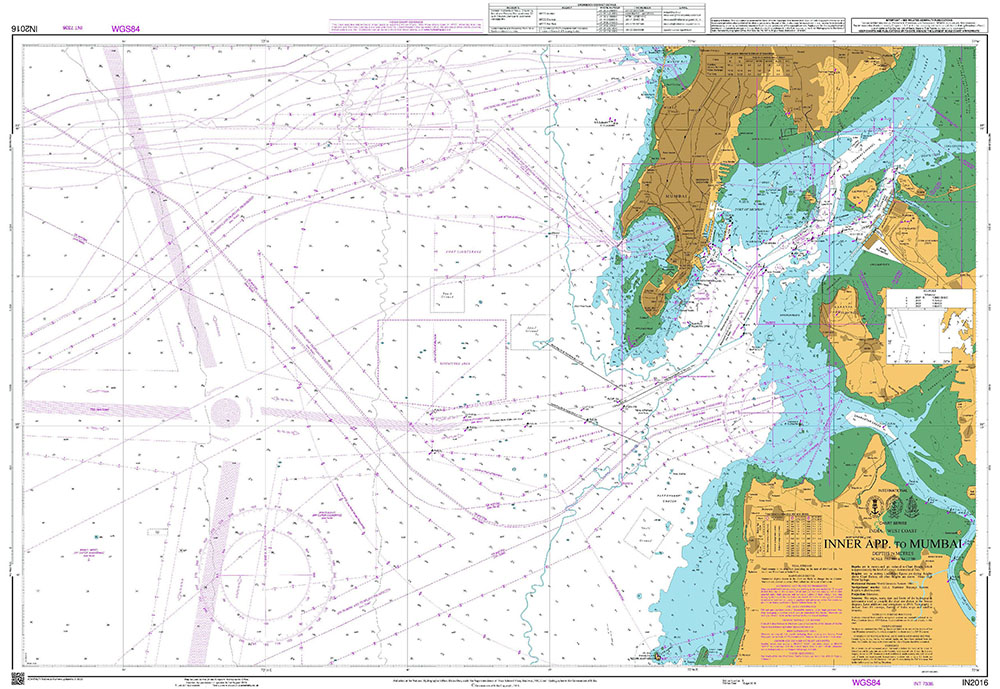Click the middle emblem seal above the title

pos(894,506)
